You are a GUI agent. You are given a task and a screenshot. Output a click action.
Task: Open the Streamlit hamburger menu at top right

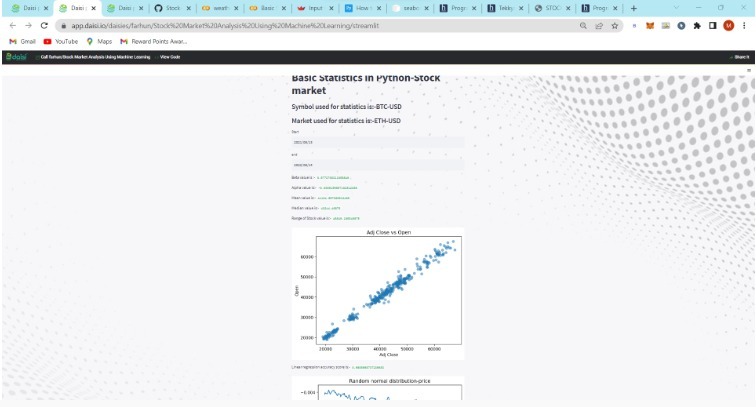749,70
